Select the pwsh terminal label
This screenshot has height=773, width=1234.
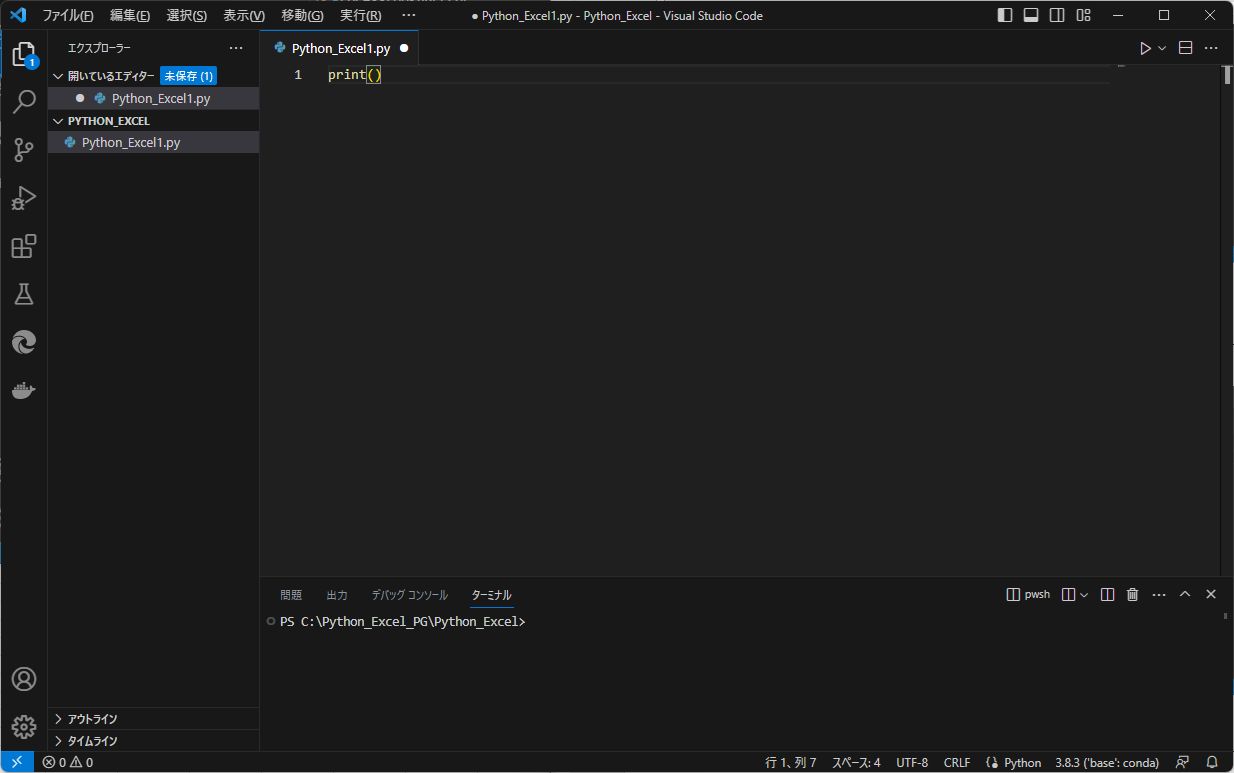tap(1028, 594)
